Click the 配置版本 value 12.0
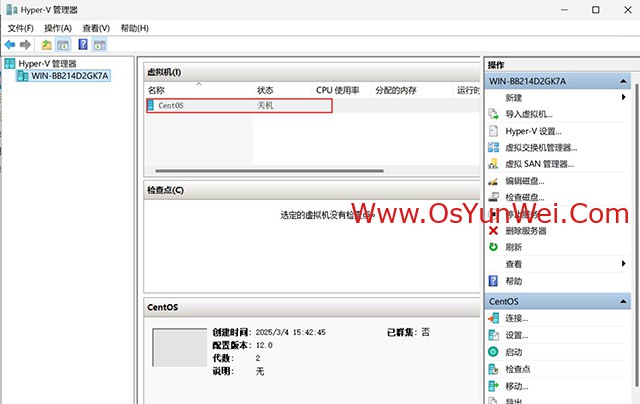Screen dimensions: 640x404 [264, 345]
